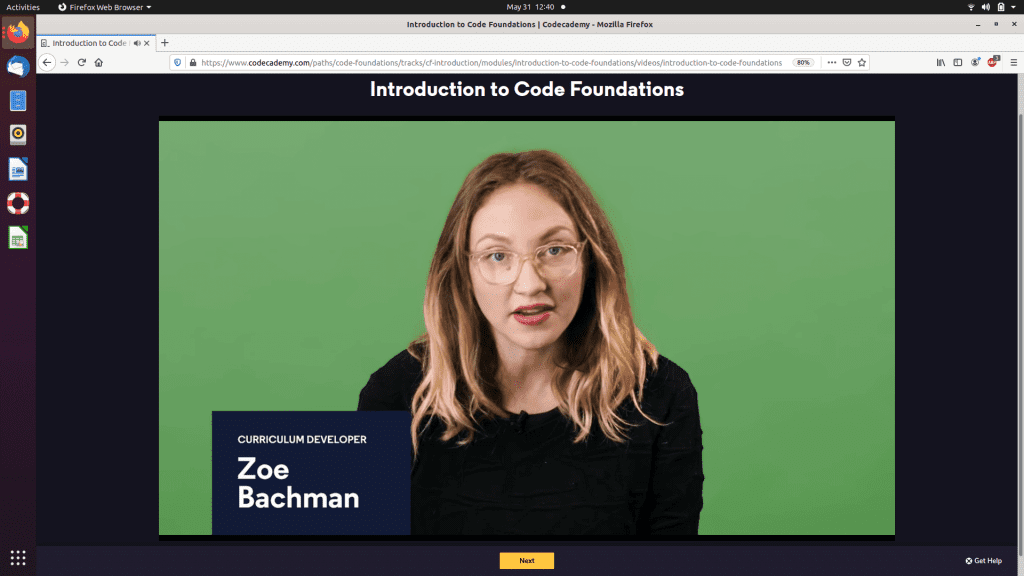Bookmark this page with the star icon
Image resolution: width=1024 pixels, height=576 pixels.
coord(862,63)
